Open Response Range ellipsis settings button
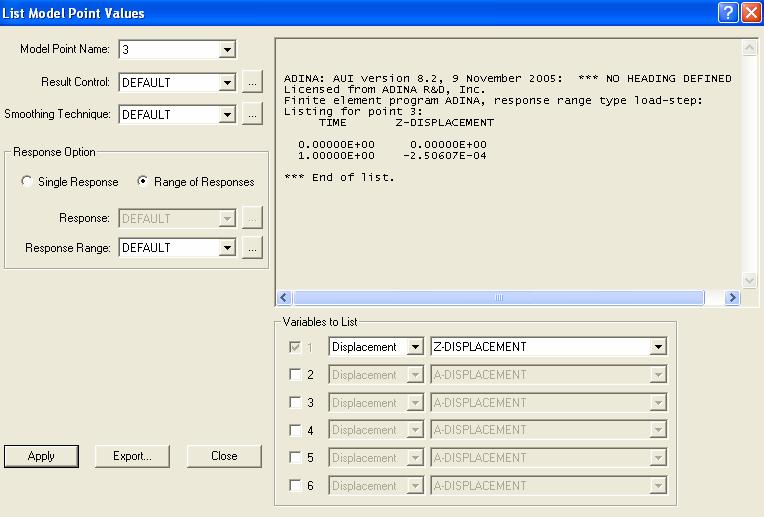 tap(252, 248)
